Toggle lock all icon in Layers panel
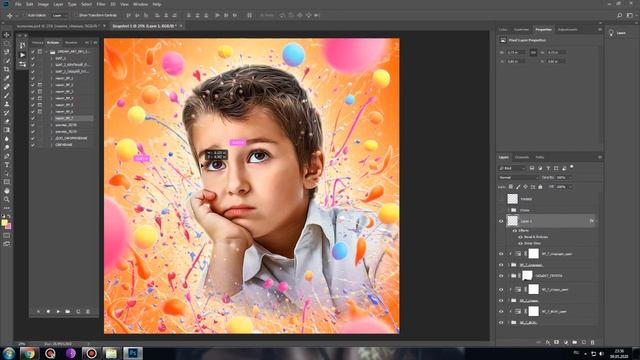640x360 pixels. coord(540,187)
